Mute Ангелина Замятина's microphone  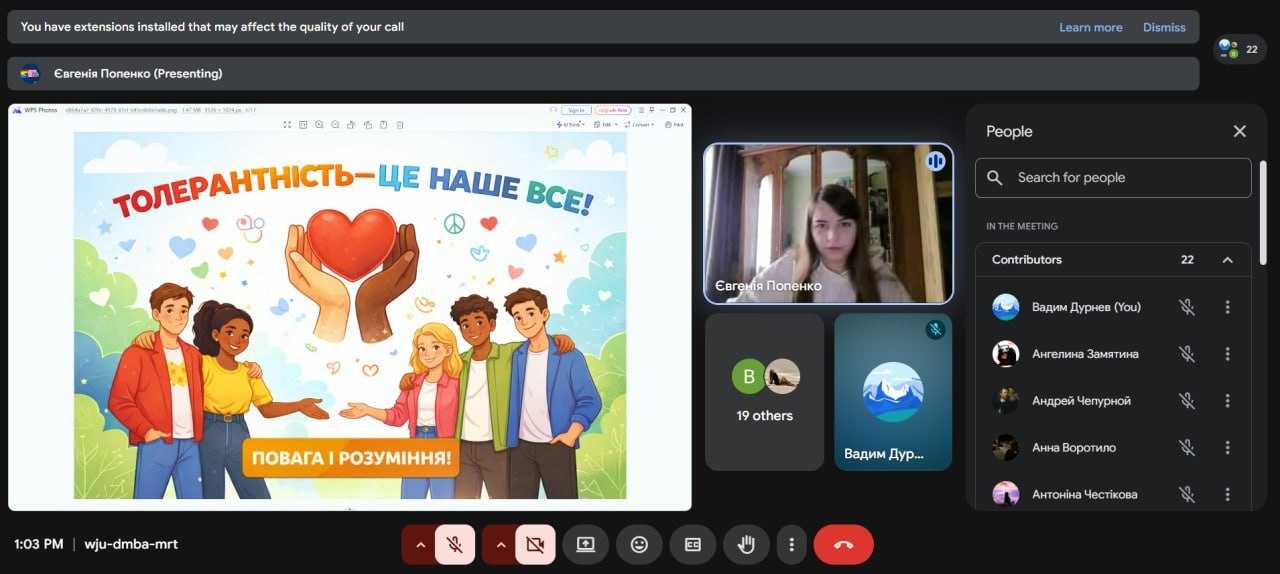pos(1186,354)
